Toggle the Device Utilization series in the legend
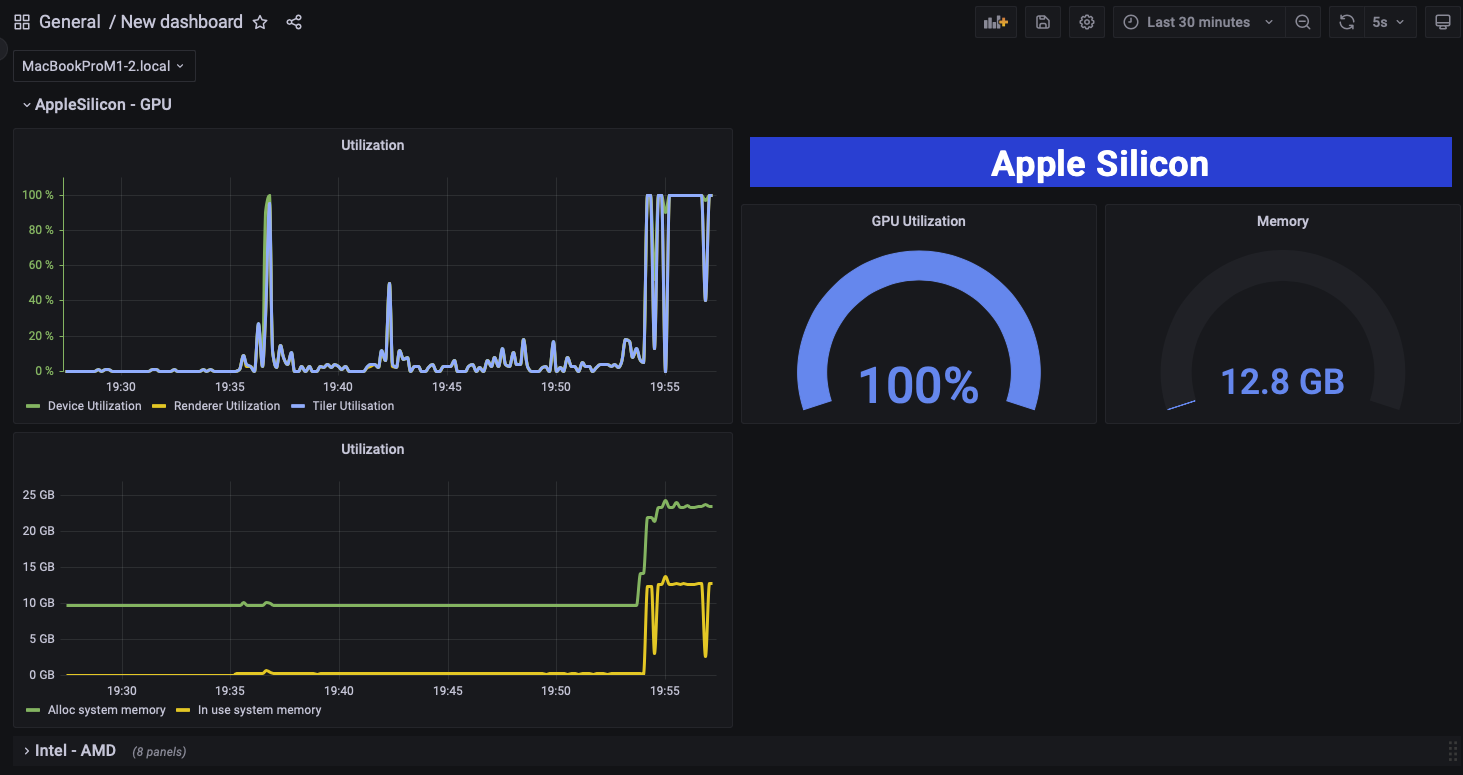 tap(94, 406)
